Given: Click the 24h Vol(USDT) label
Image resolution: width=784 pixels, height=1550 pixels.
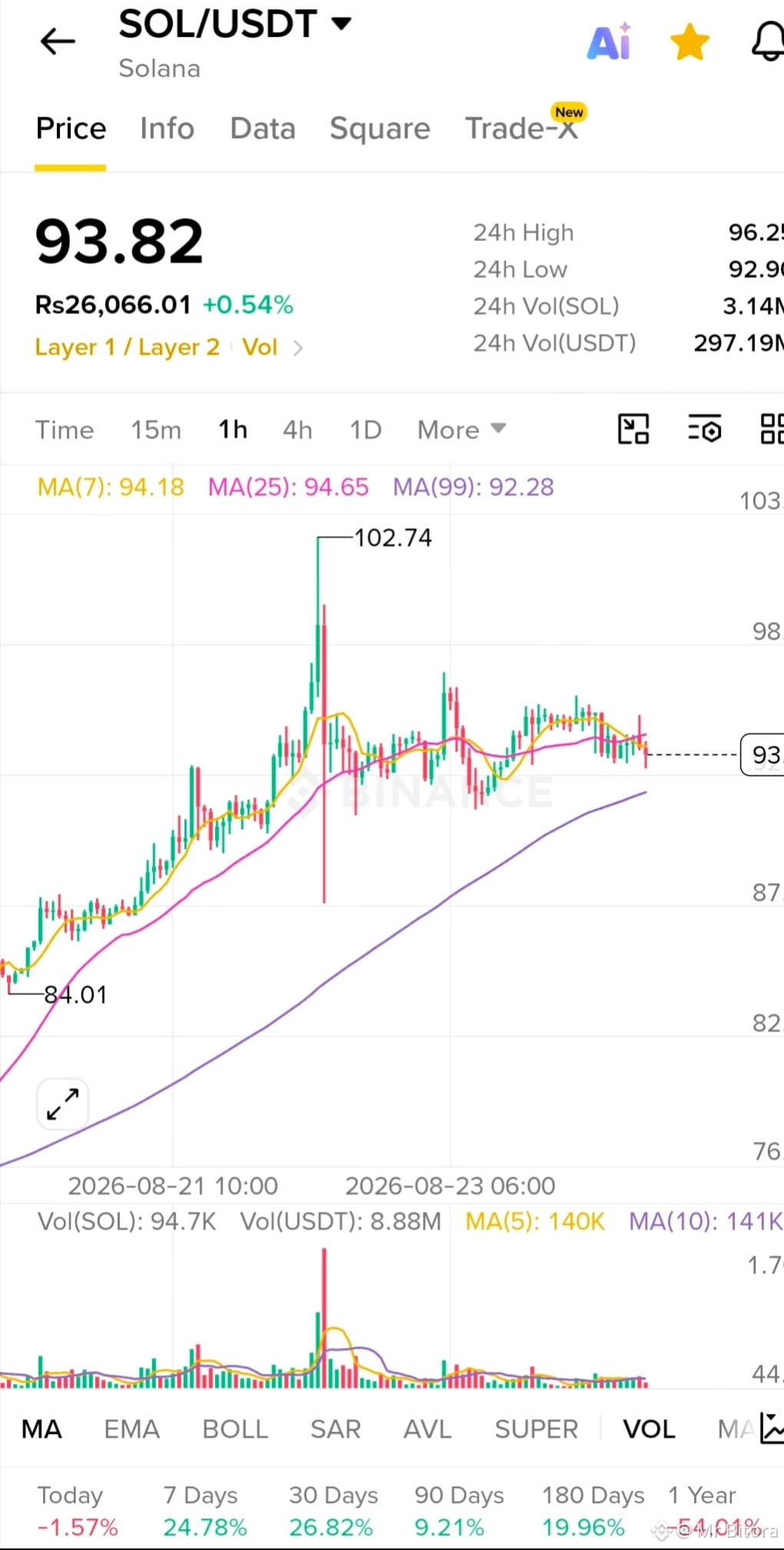Looking at the screenshot, I should tap(555, 343).
